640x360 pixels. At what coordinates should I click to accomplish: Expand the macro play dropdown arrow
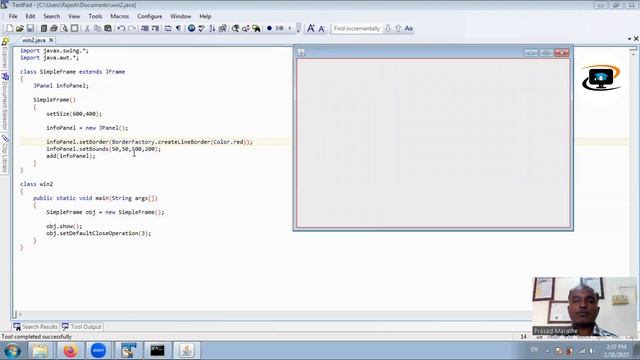(289, 29)
